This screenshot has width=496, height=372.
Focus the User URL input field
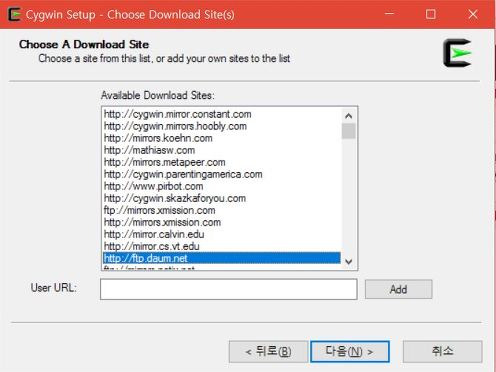coord(229,289)
